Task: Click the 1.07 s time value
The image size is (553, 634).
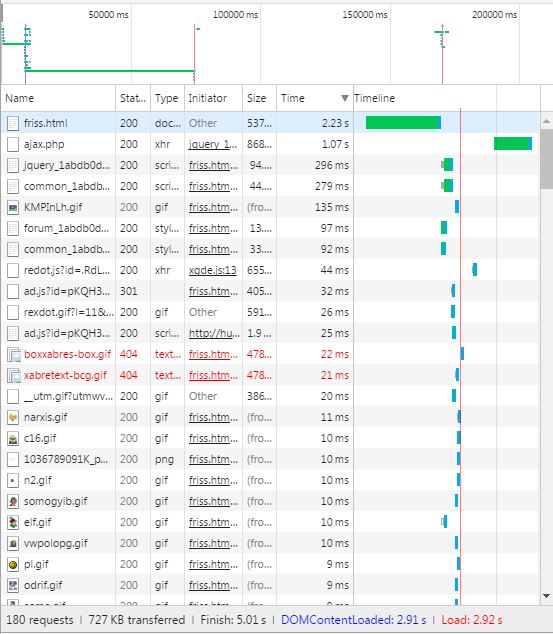Action: click(335, 144)
